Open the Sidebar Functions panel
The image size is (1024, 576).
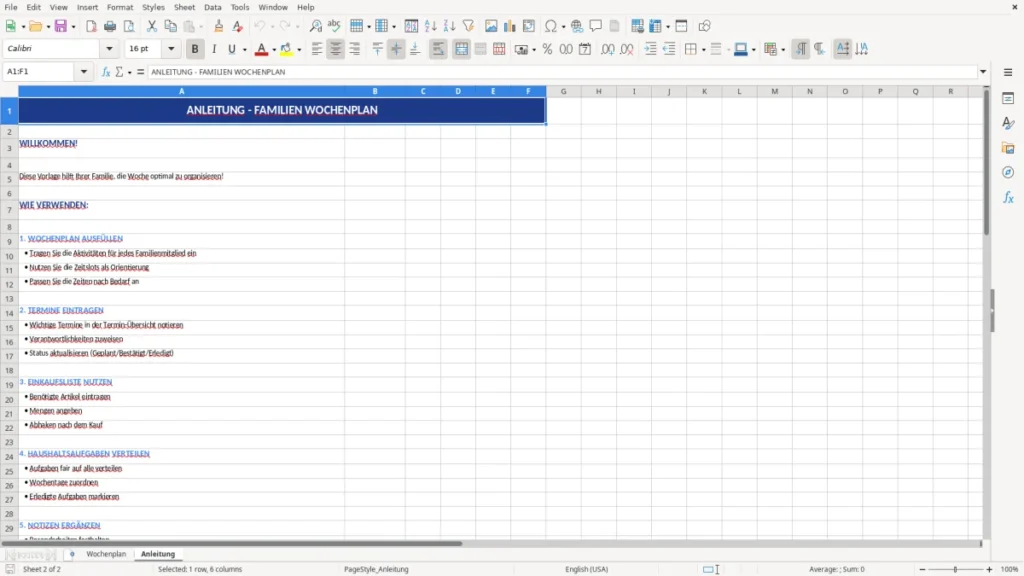pyautogui.click(x=1008, y=197)
